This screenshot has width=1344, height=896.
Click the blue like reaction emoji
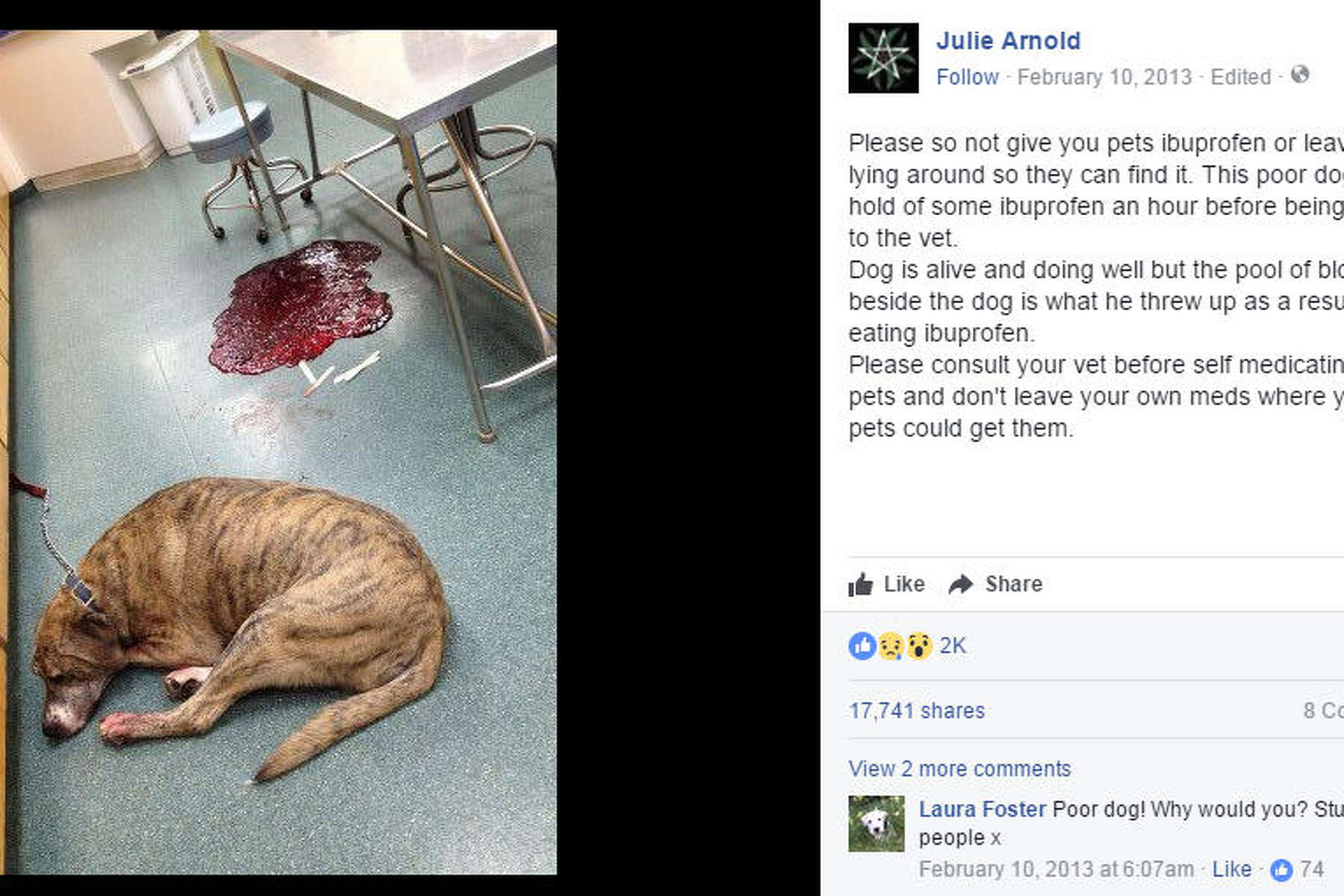point(862,646)
